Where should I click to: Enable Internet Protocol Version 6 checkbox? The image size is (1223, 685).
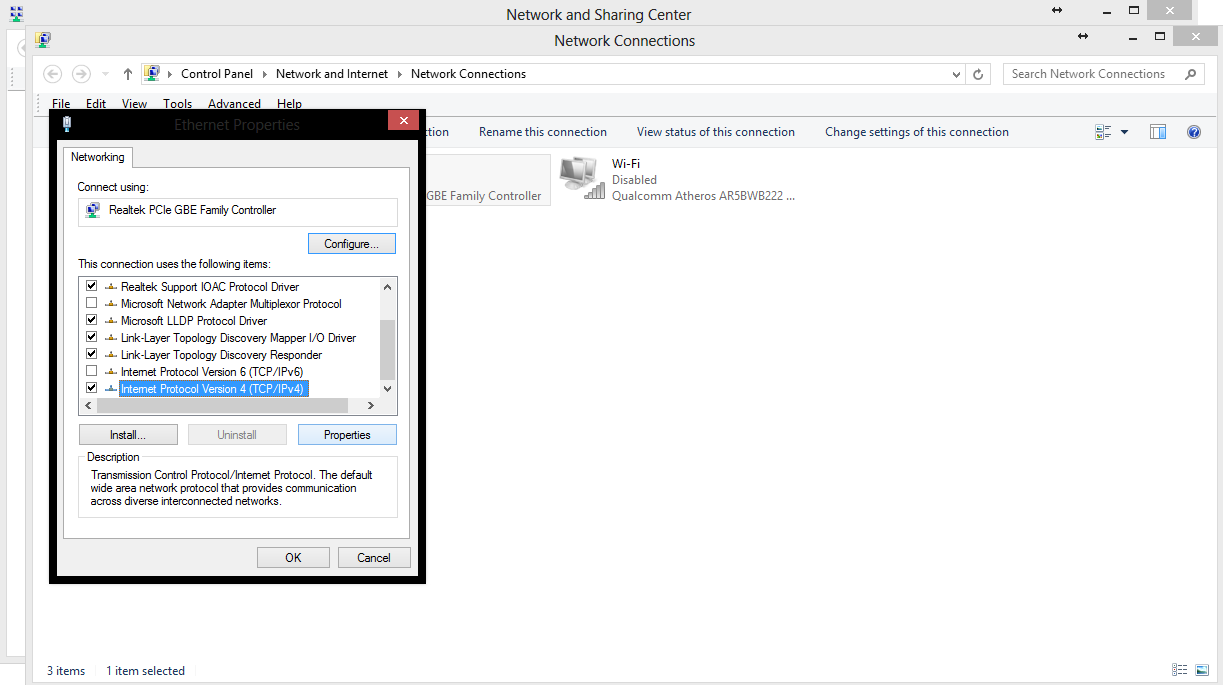(x=92, y=371)
